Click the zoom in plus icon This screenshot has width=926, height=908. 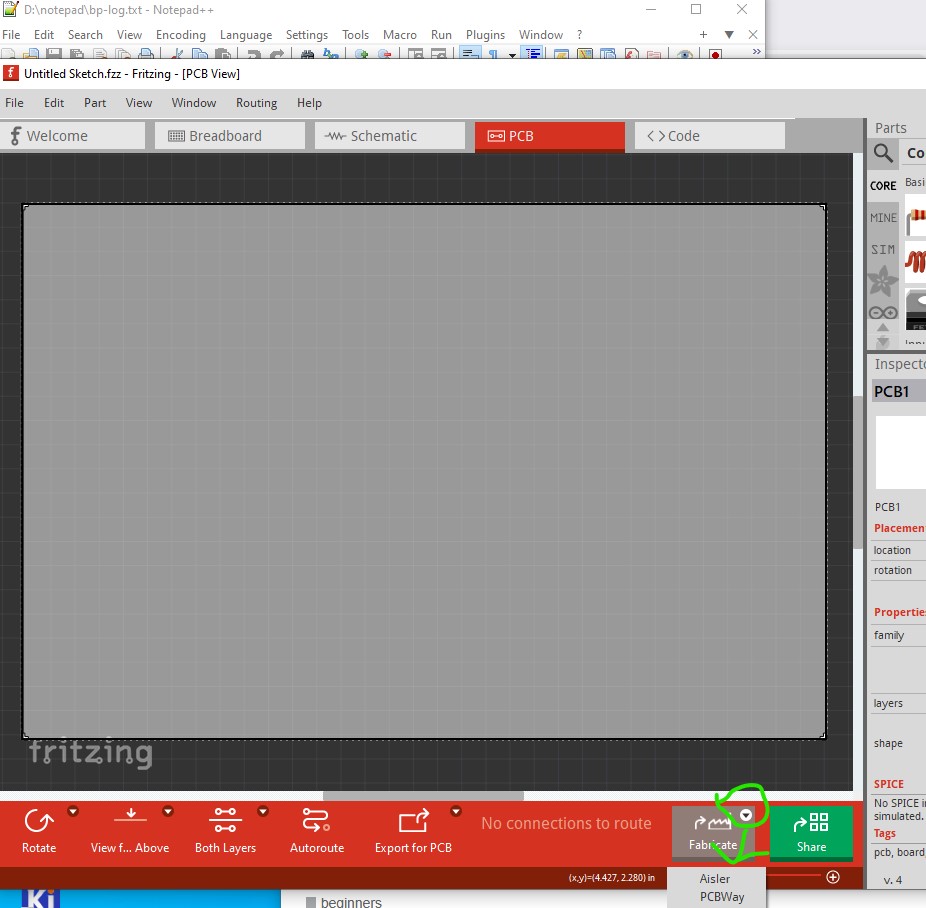833,877
